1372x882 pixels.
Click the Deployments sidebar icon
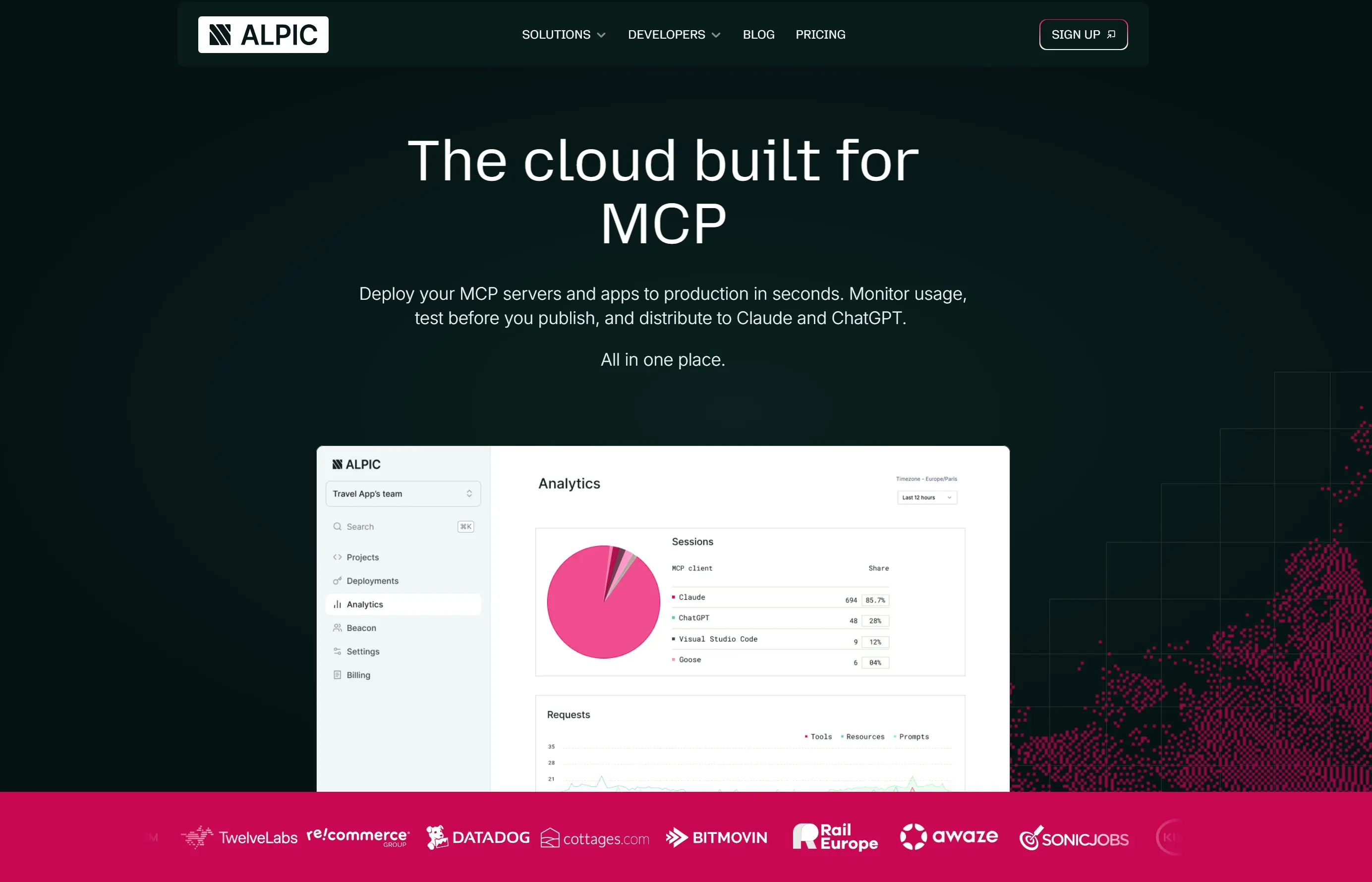coord(338,581)
